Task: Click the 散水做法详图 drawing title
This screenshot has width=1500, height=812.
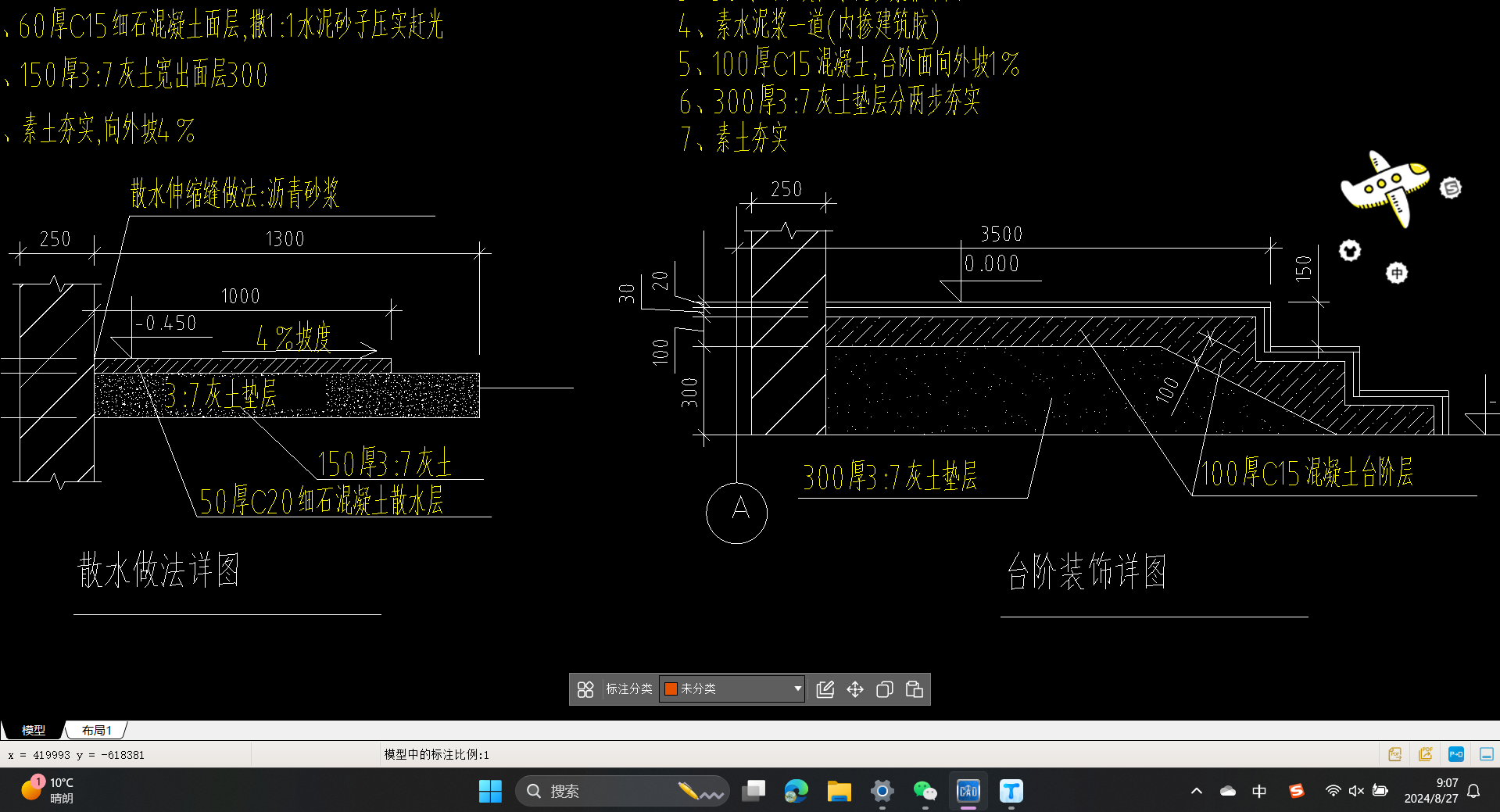Action: pyautogui.click(x=159, y=570)
